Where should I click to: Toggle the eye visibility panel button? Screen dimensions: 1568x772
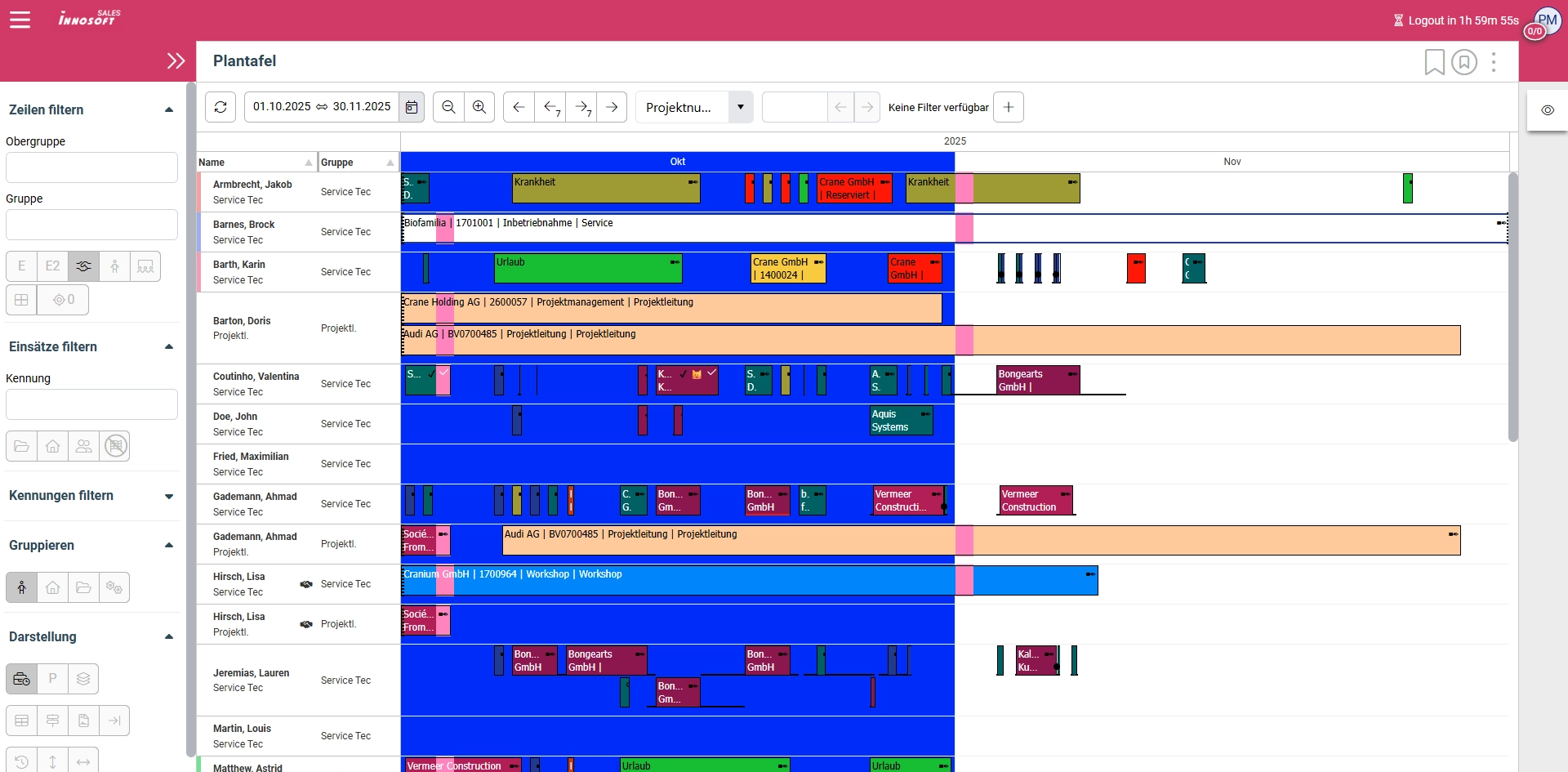tap(1547, 110)
